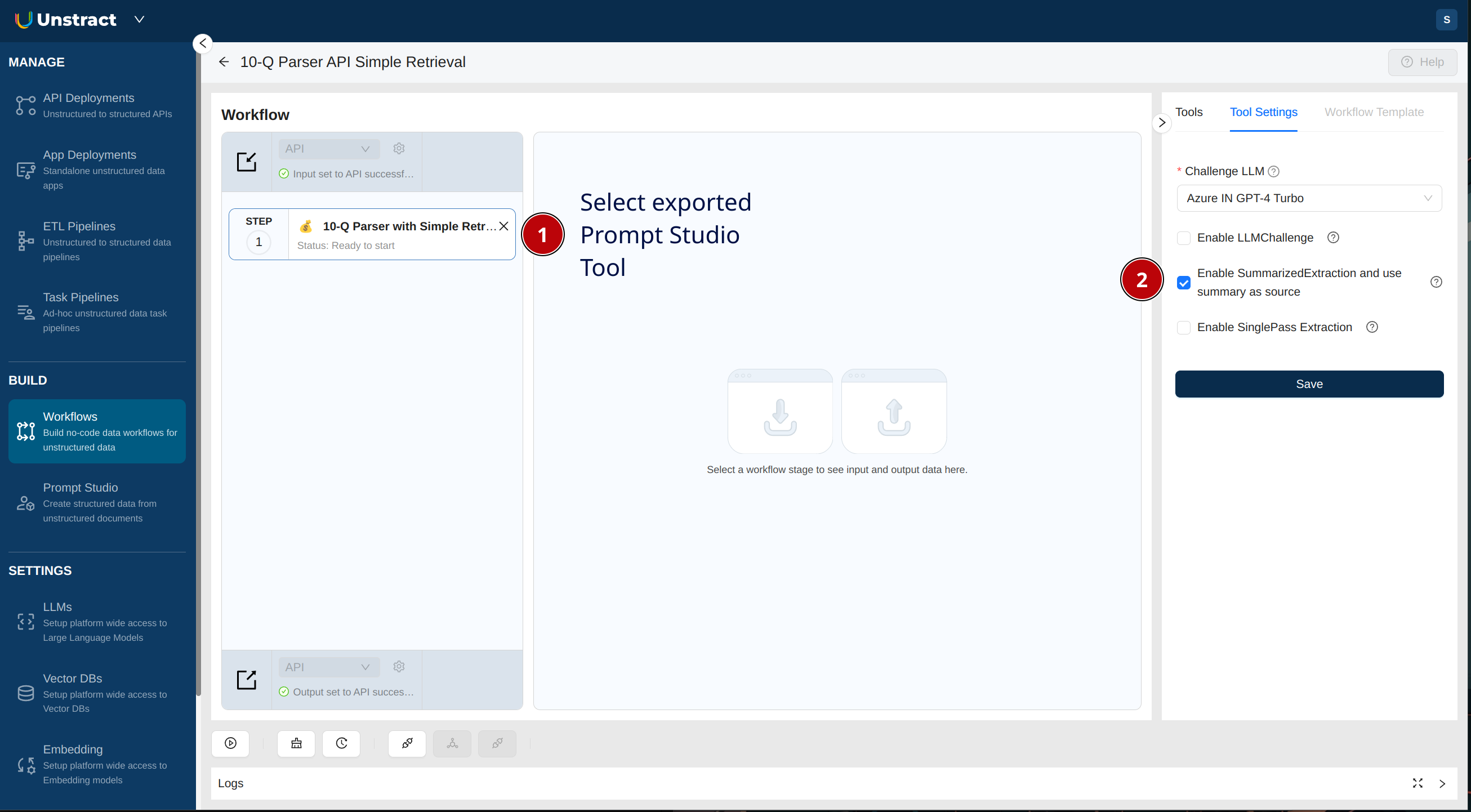This screenshot has height=812, width=1471.
Task: Click the workflow run/play icon
Action: (x=230, y=743)
